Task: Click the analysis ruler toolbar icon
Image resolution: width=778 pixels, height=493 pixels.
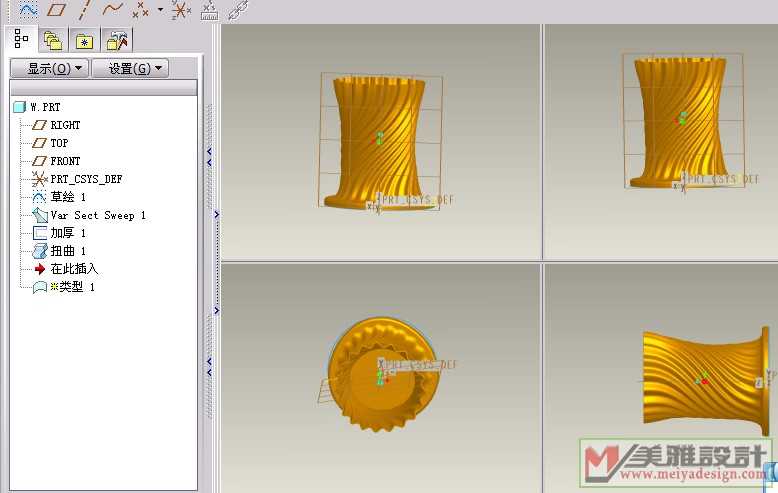Action: [x=209, y=9]
